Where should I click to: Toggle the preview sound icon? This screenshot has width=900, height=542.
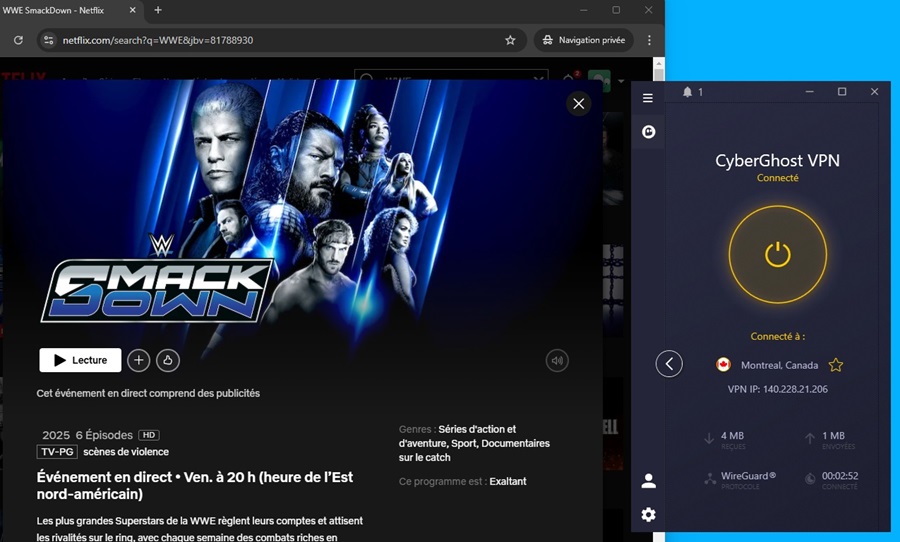tap(557, 361)
